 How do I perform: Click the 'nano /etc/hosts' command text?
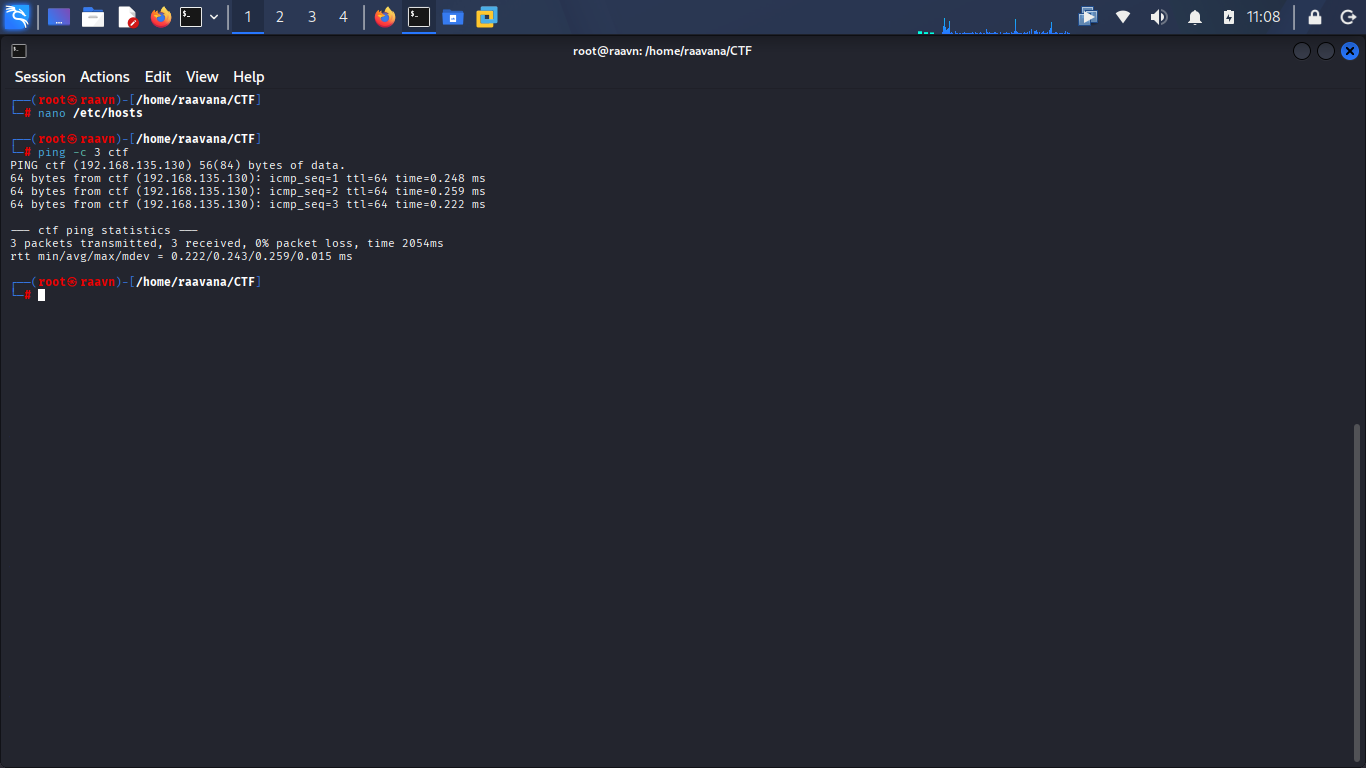90,113
